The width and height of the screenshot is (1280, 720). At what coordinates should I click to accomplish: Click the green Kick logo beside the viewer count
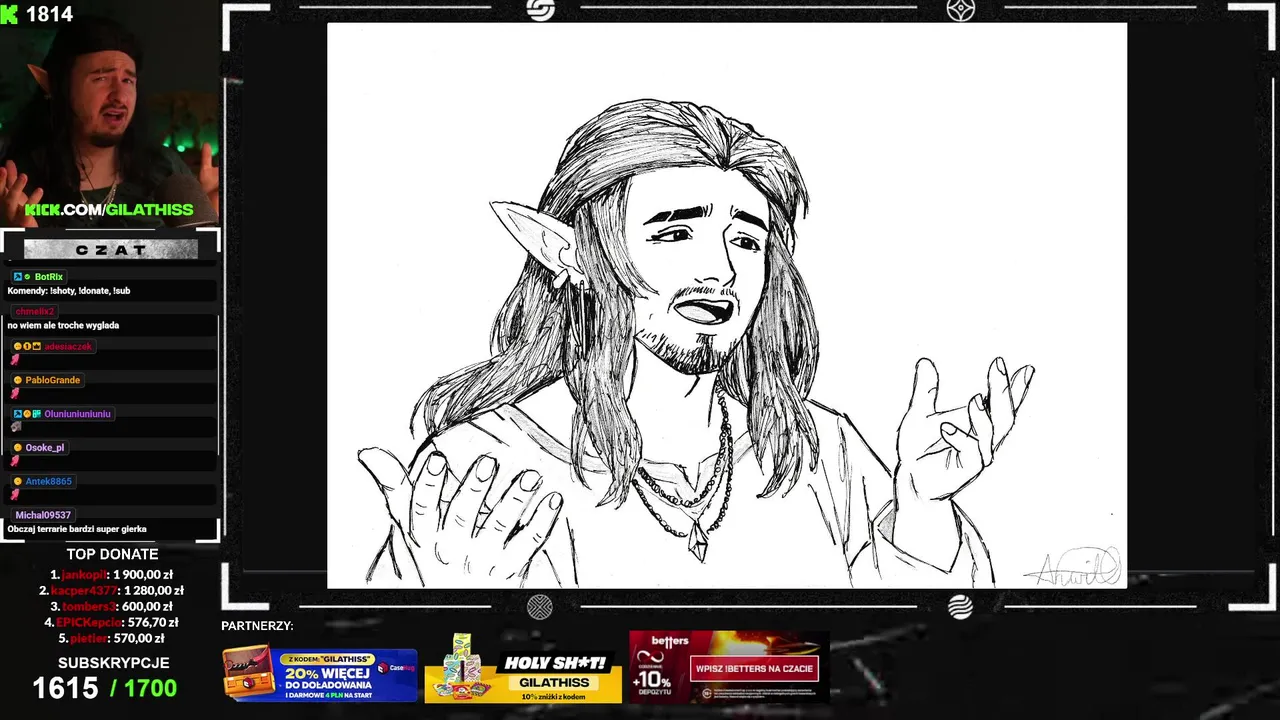click(9, 14)
